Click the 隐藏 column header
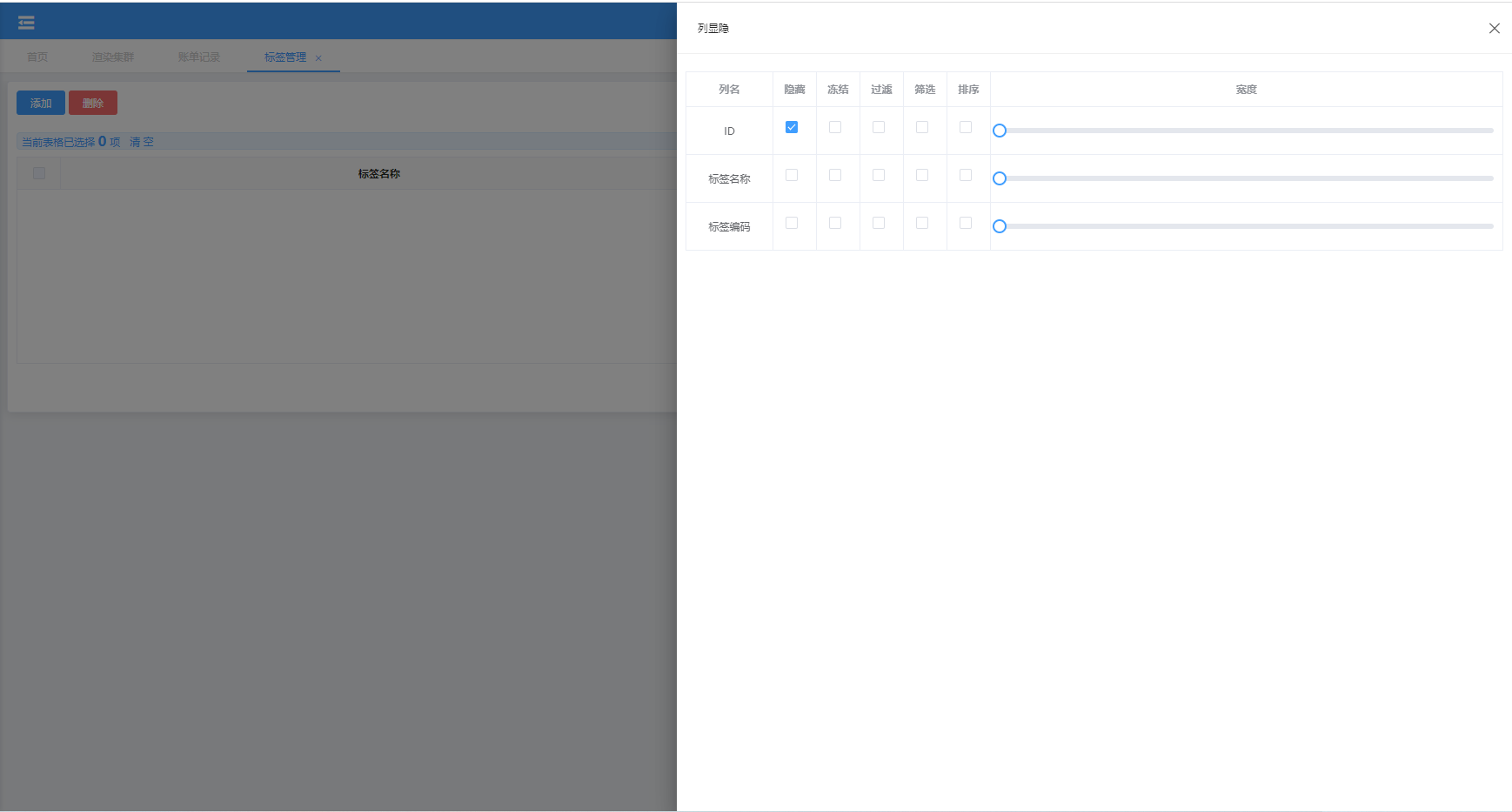 pos(794,90)
